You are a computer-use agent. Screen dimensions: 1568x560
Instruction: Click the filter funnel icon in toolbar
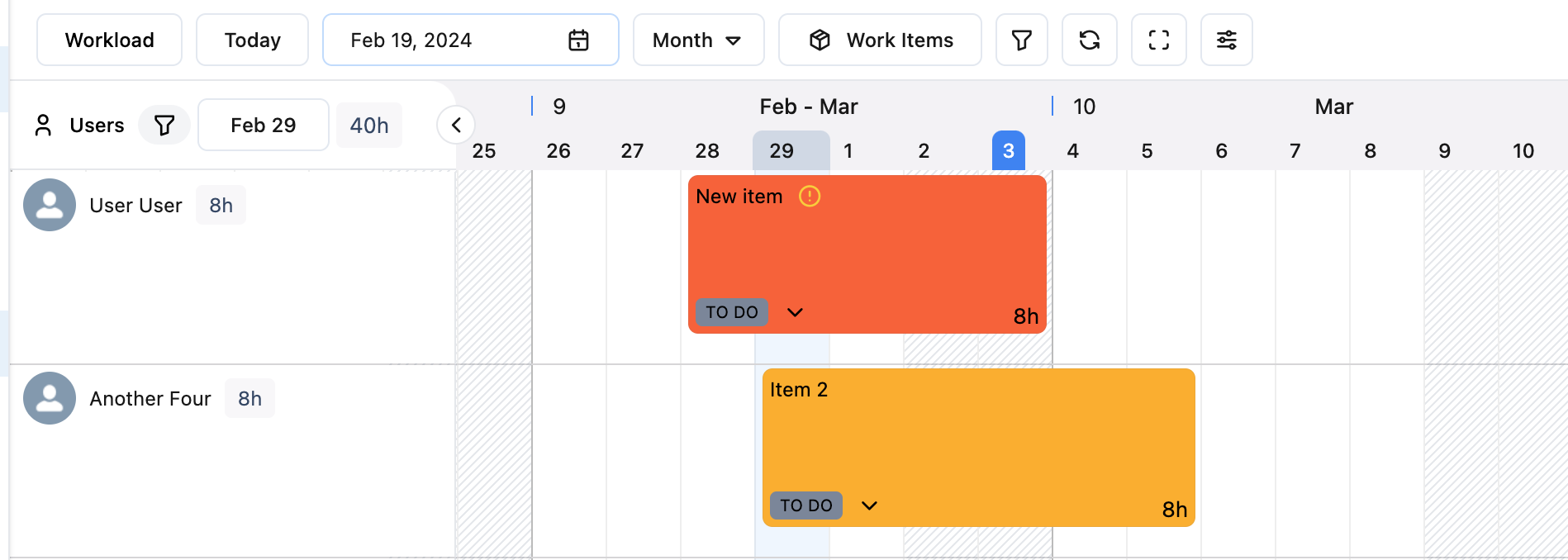[1021, 40]
